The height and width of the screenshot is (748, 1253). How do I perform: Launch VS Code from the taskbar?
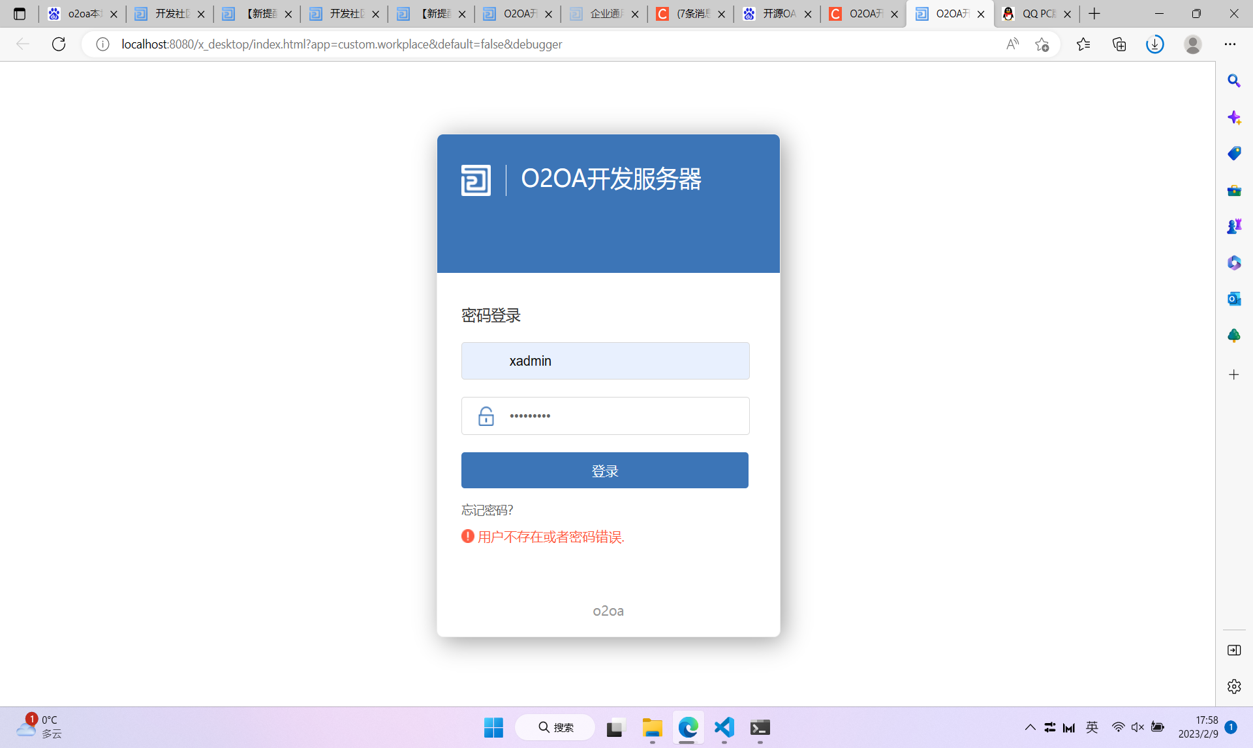click(724, 727)
